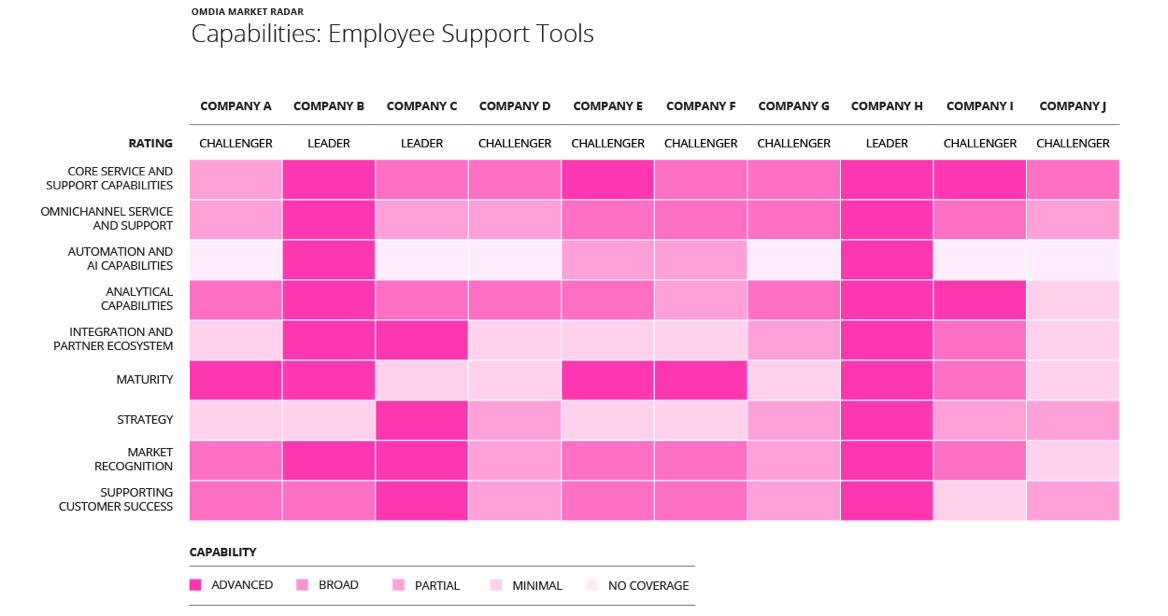Click the No Coverage legend swatch
Screen dimensions: 1168x616
pos(592,585)
